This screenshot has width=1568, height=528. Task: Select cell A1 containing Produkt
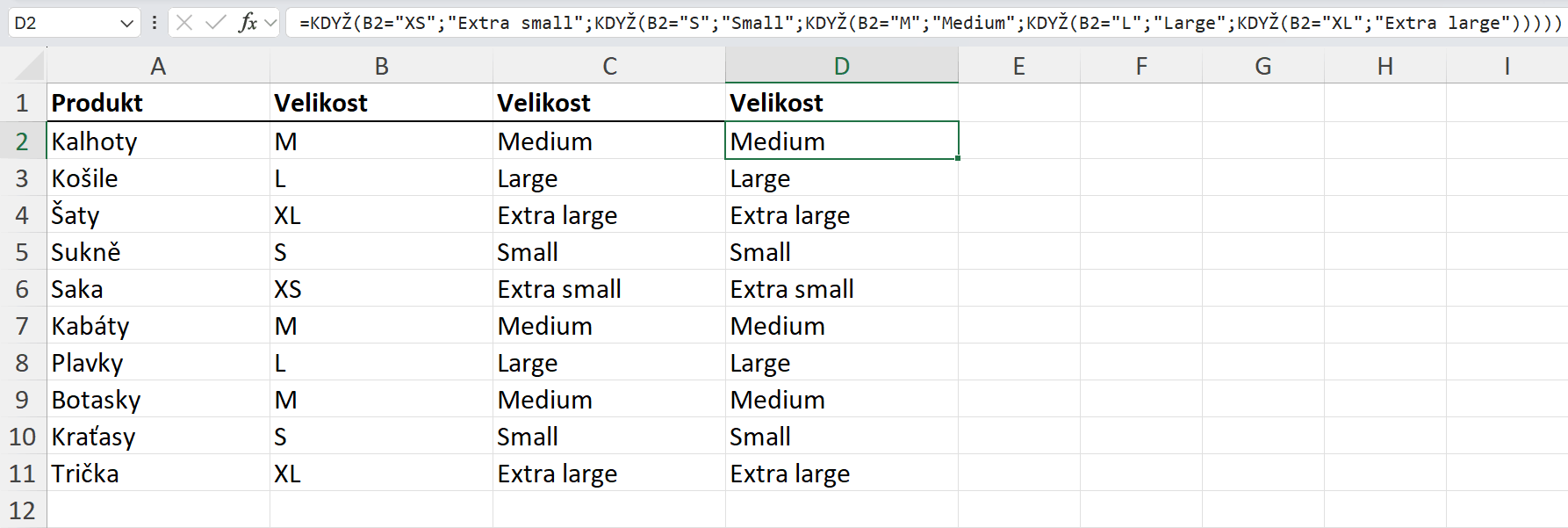pyautogui.click(x=158, y=104)
